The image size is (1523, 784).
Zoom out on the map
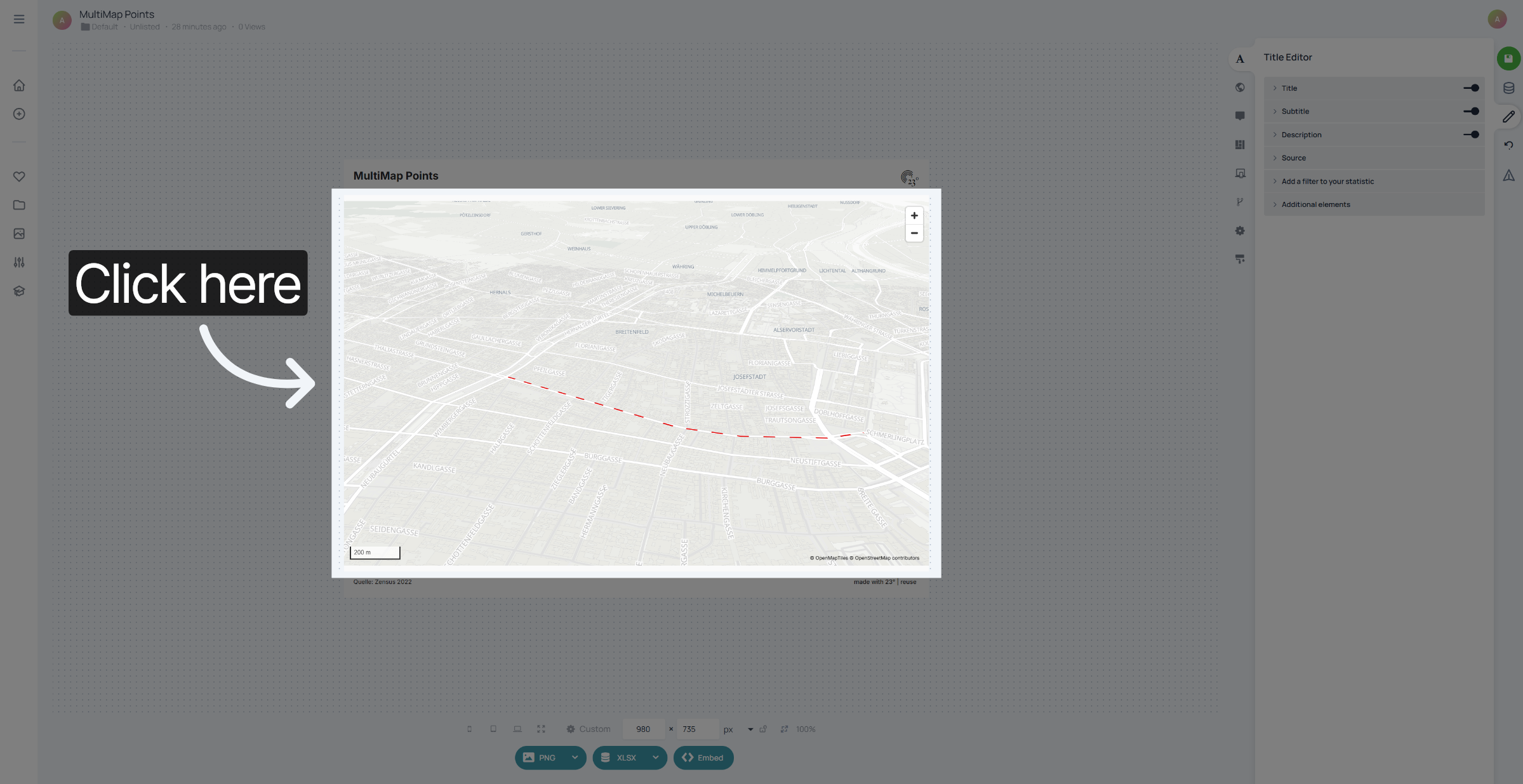[x=914, y=233]
